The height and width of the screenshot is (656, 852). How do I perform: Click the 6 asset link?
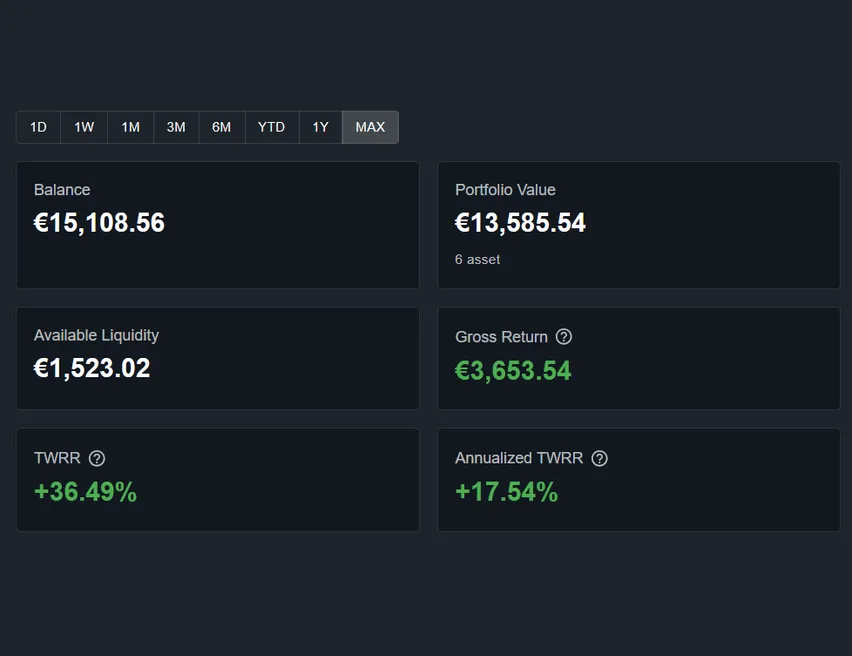pos(477,259)
